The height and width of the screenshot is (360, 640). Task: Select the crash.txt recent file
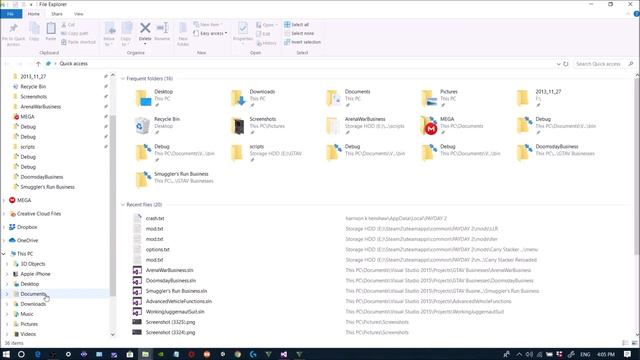coord(155,218)
